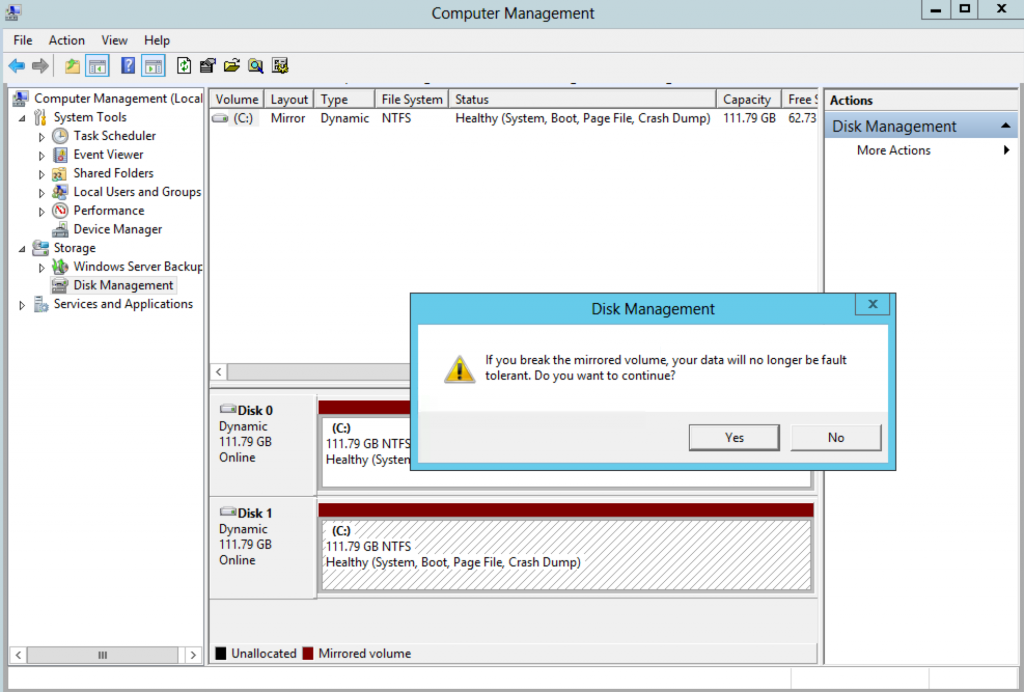Click the Device Manager icon

click(x=60, y=229)
